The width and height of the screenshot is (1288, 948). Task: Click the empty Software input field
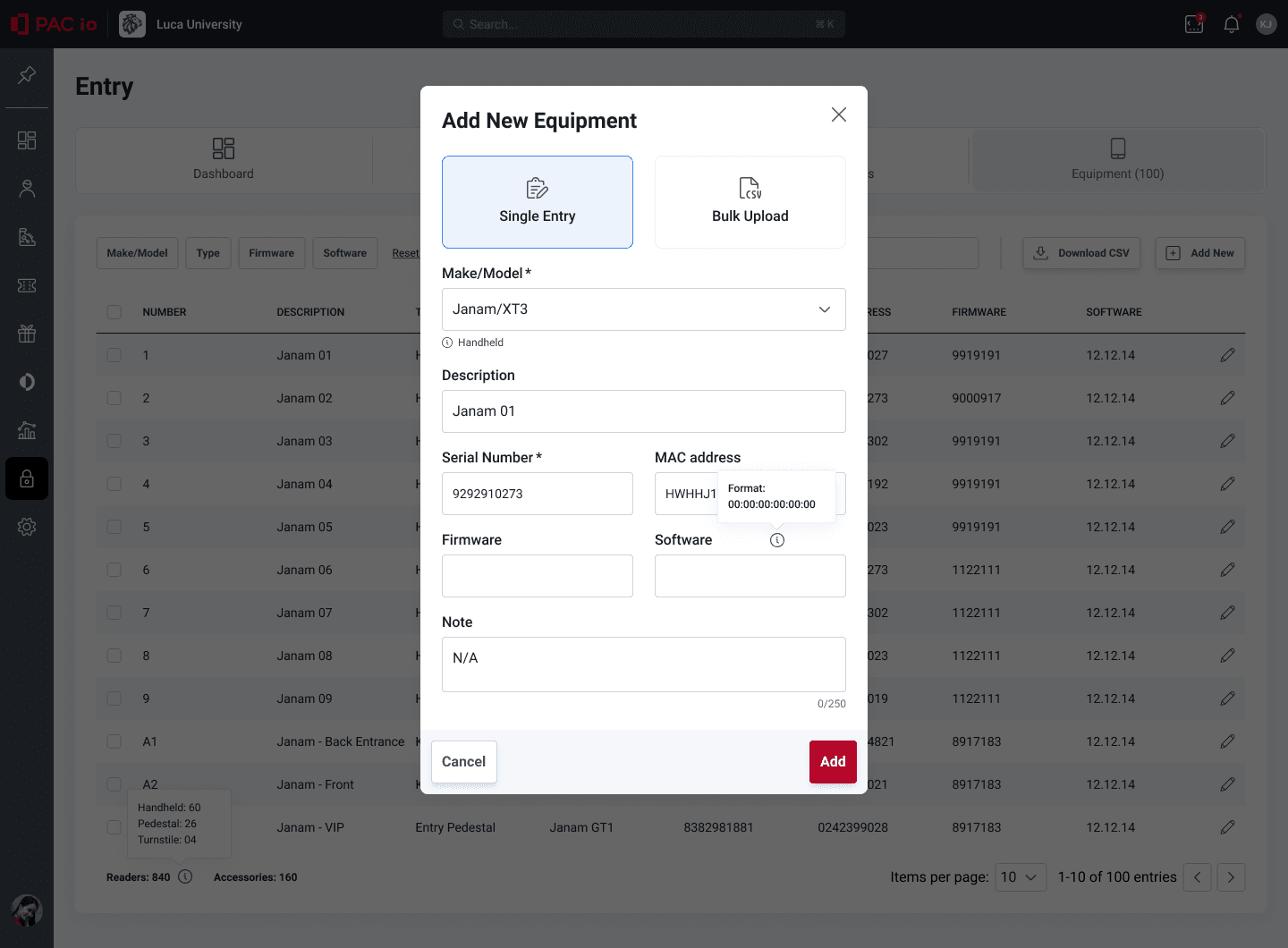(x=750, y=576)
